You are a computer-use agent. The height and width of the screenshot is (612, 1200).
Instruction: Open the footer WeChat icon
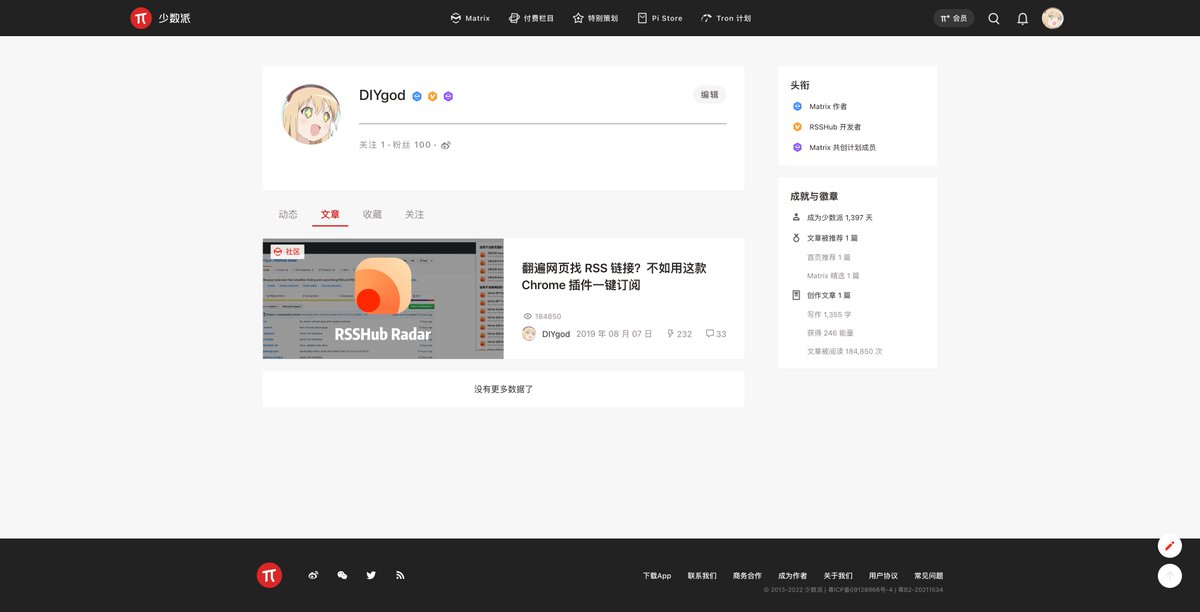click(x=342, y=575)
